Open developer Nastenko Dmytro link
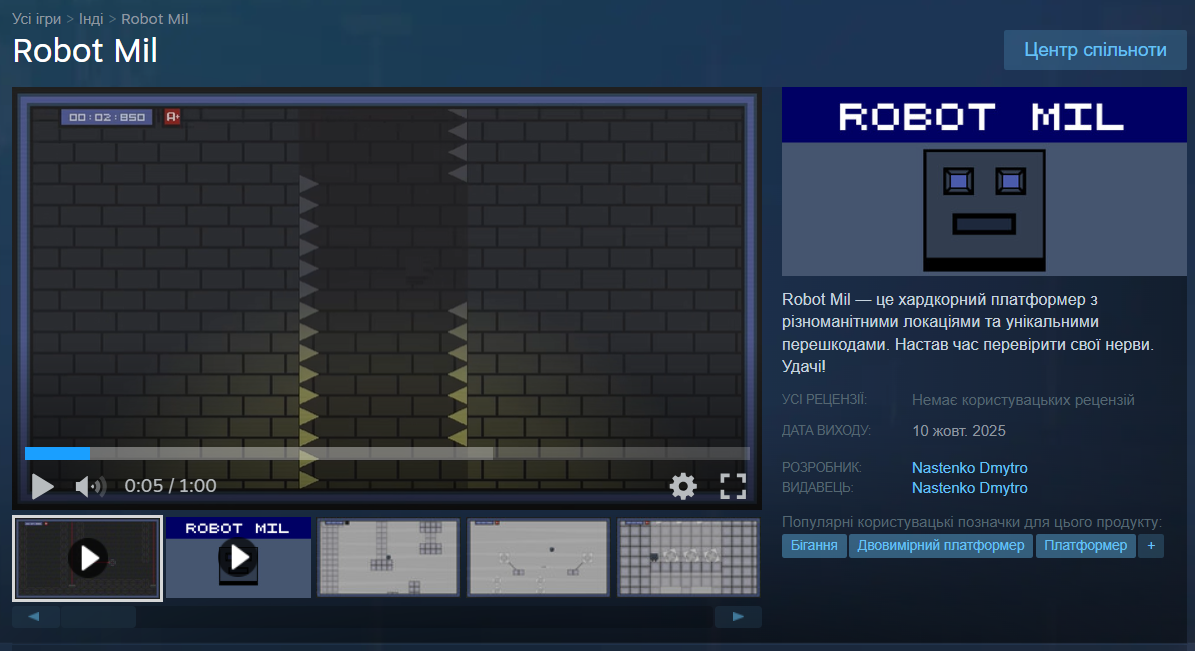The width and height of the screenshot is (1195, 651). [969, 468]
